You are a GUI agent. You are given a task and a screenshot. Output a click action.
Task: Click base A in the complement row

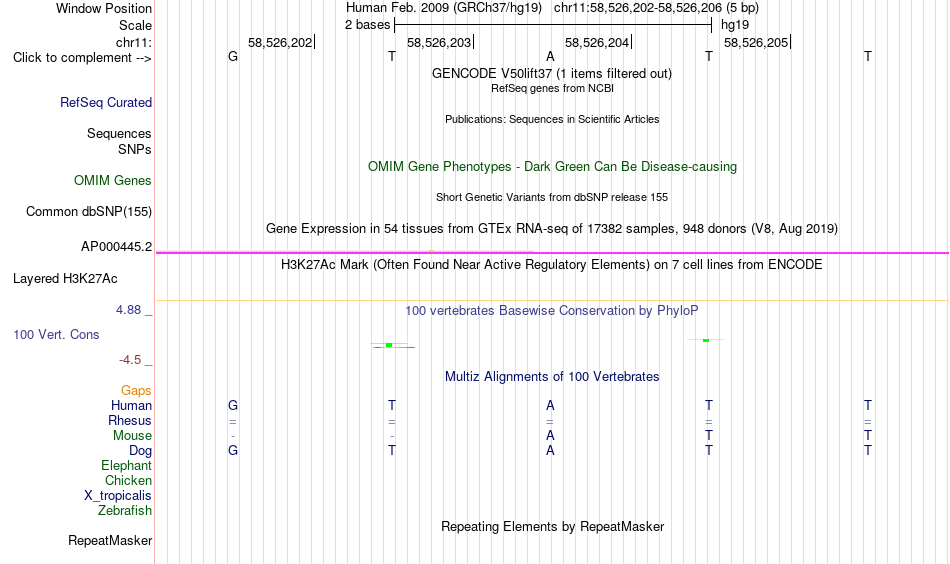click(550, 56)
